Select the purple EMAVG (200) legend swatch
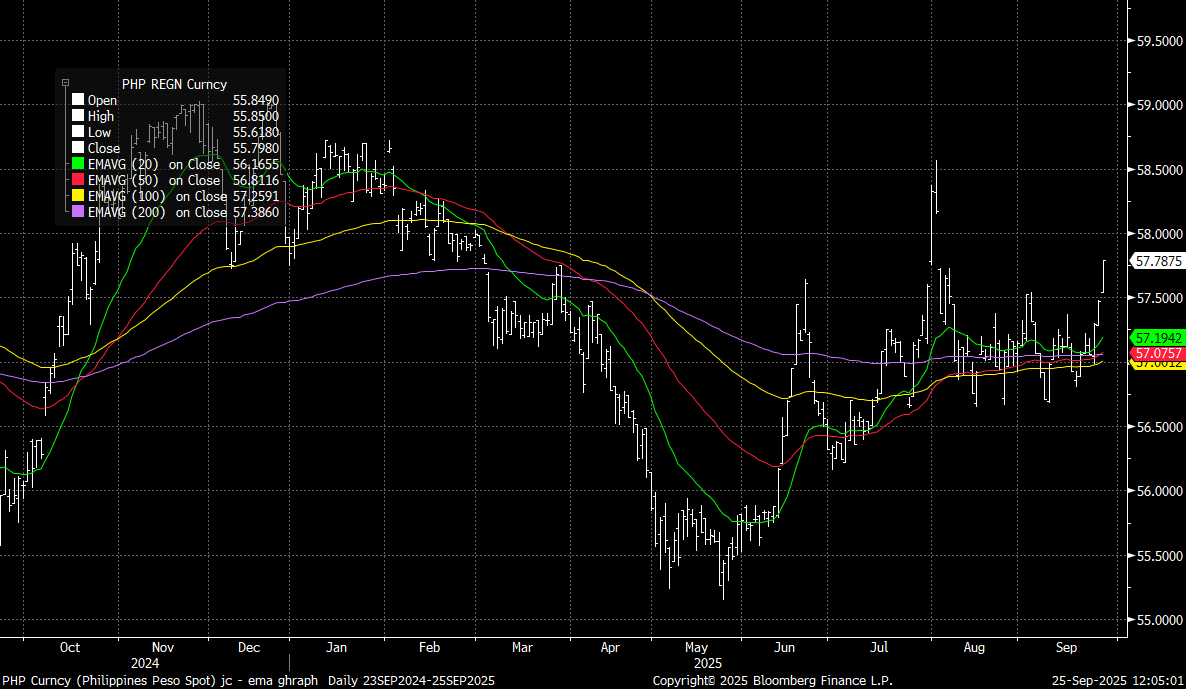 [x=78, y=212]
